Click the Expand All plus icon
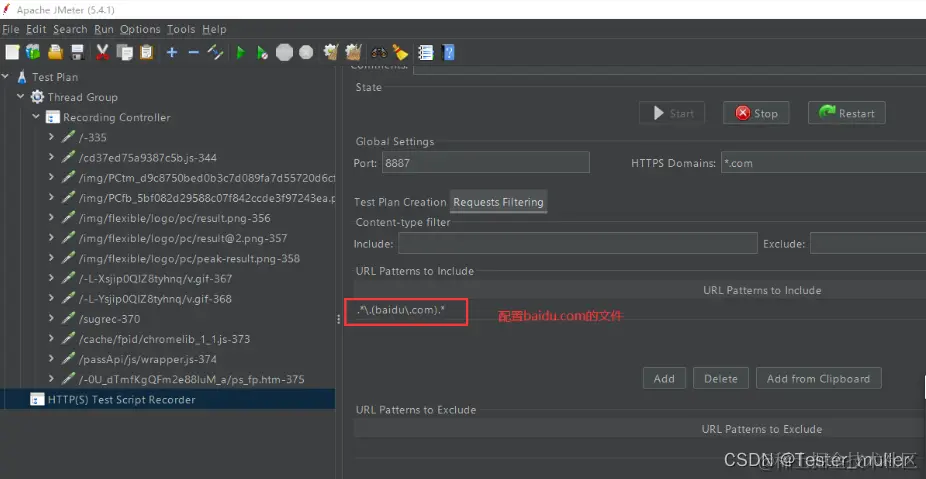This screenshot has width=926, height=479. pyautogui.click(x=172, y=53)
